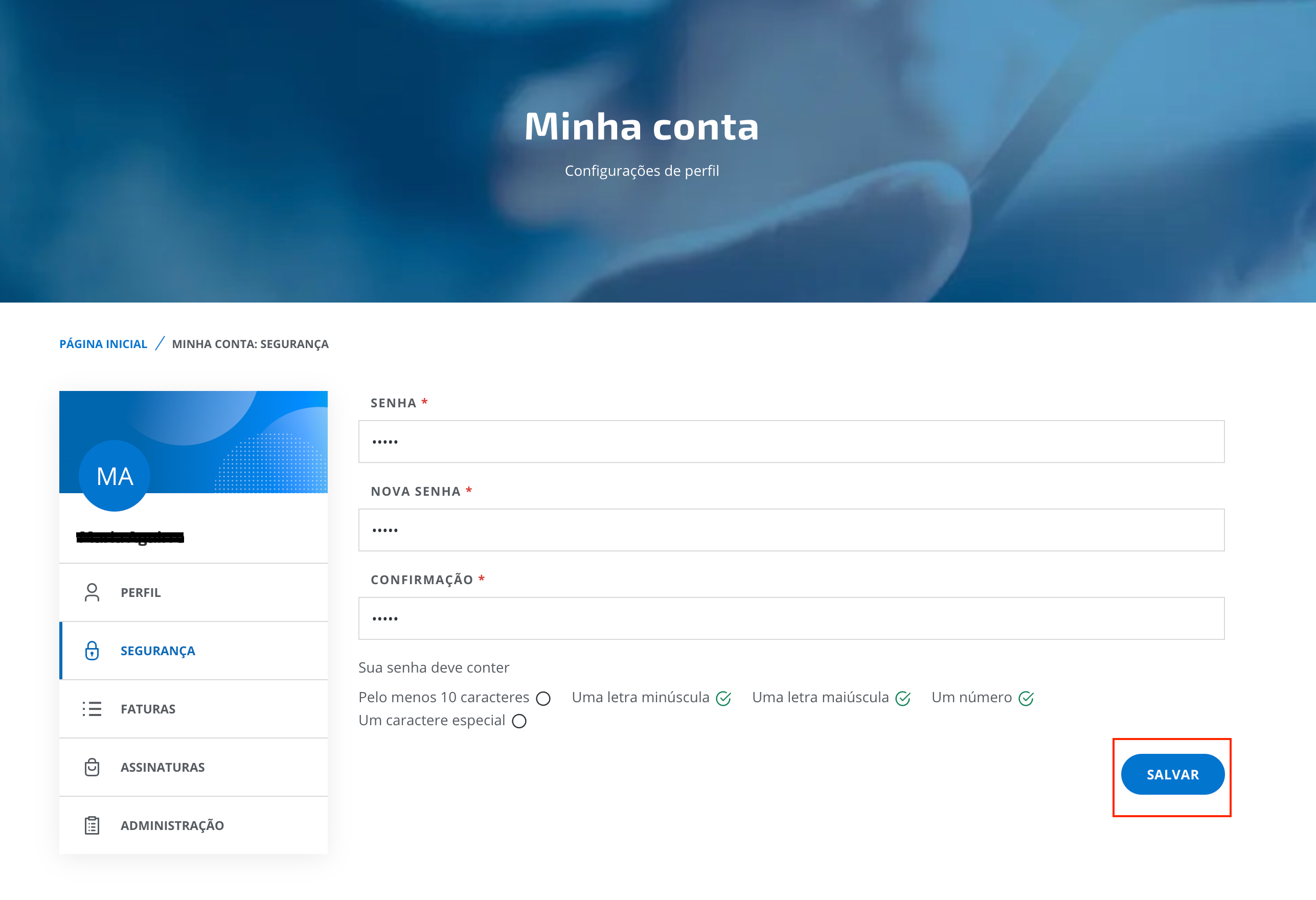This screenshot has height=900, width=1316.
Task: Click the green check beside Uma letra minúscula
Action: coord(723,699)
